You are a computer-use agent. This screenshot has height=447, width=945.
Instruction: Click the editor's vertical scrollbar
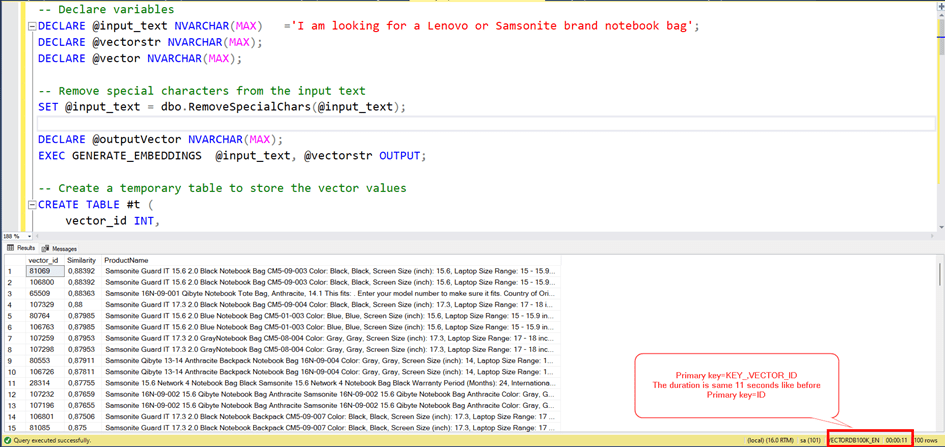click(939, 120)
